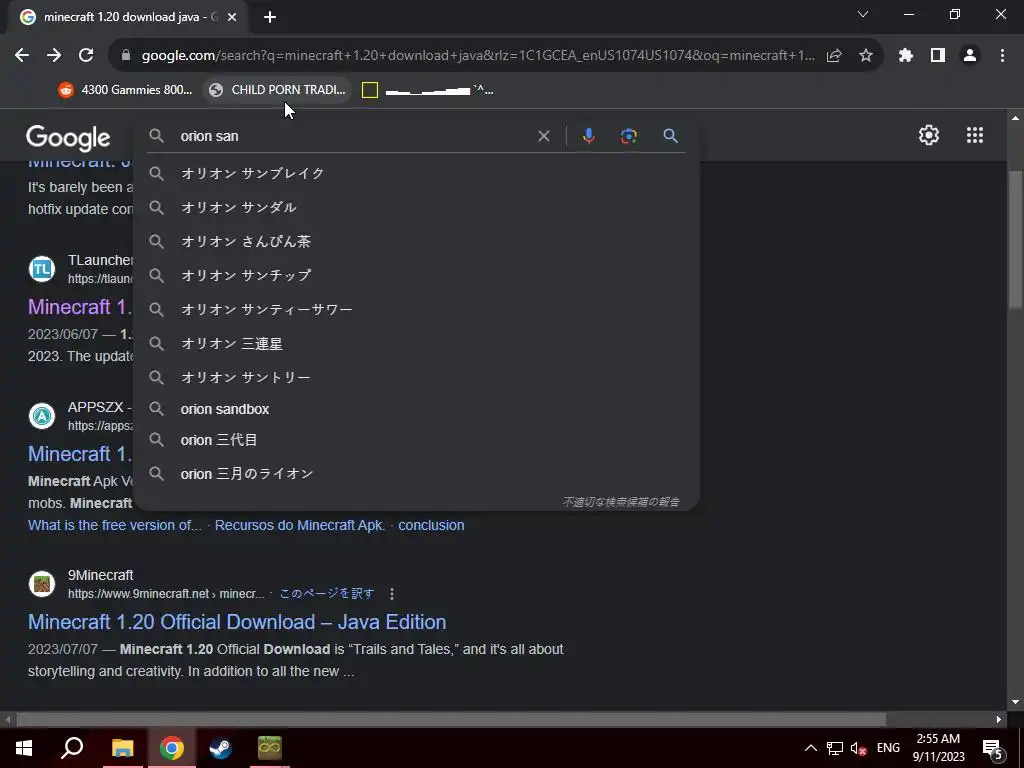Image resolution: width=1024 pixels, height=768 pixels.
Task: Click the horizontal scrollbar thumb
Action: tap(451, 720)
